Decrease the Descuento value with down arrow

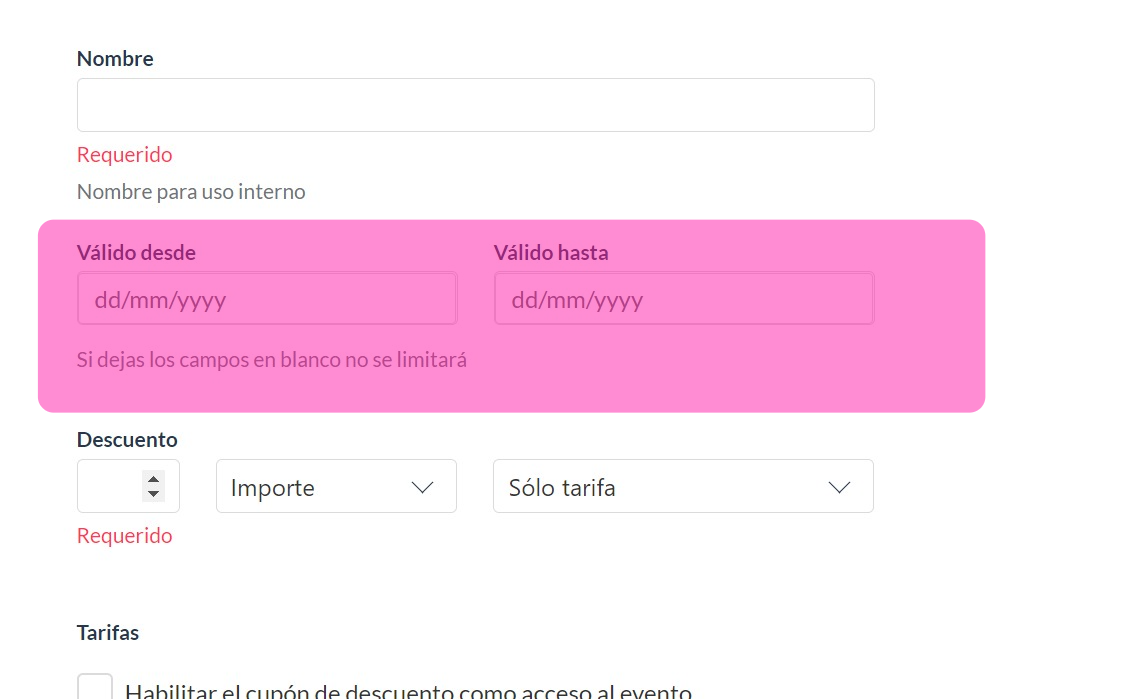pos(153,493)
